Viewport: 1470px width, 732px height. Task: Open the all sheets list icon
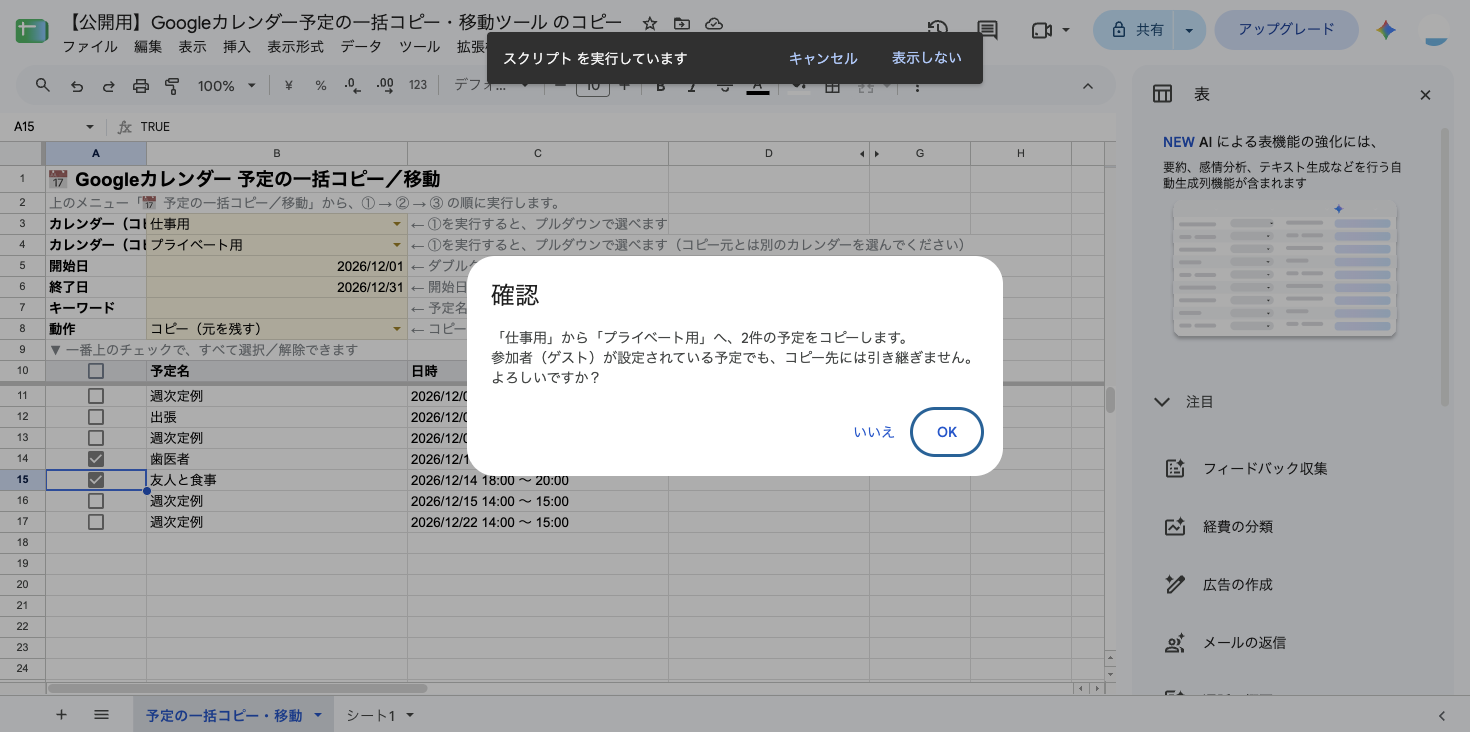[x=101, y=715]
